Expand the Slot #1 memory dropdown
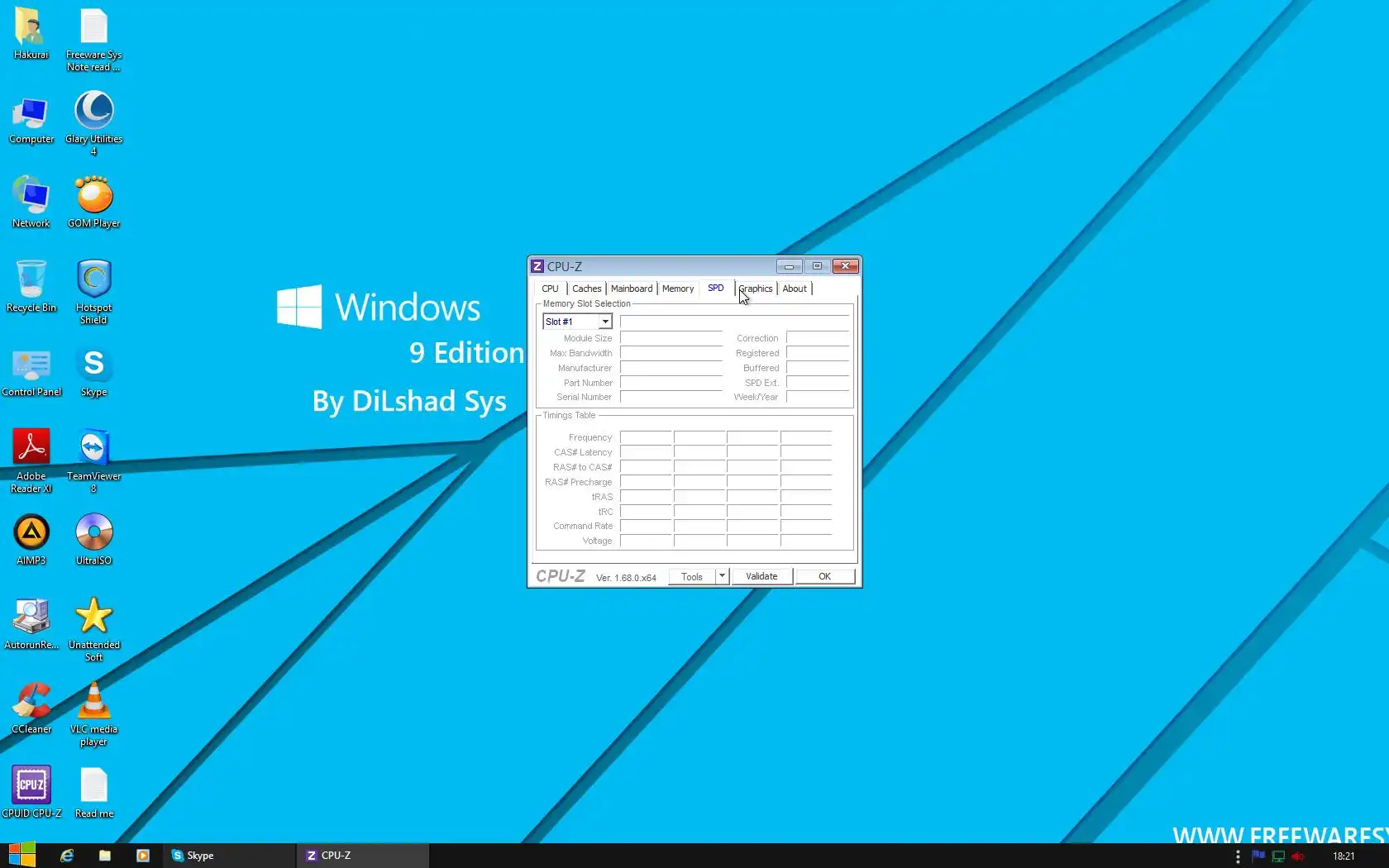The height and width of the screenshot is (868, 1389). 605,322
